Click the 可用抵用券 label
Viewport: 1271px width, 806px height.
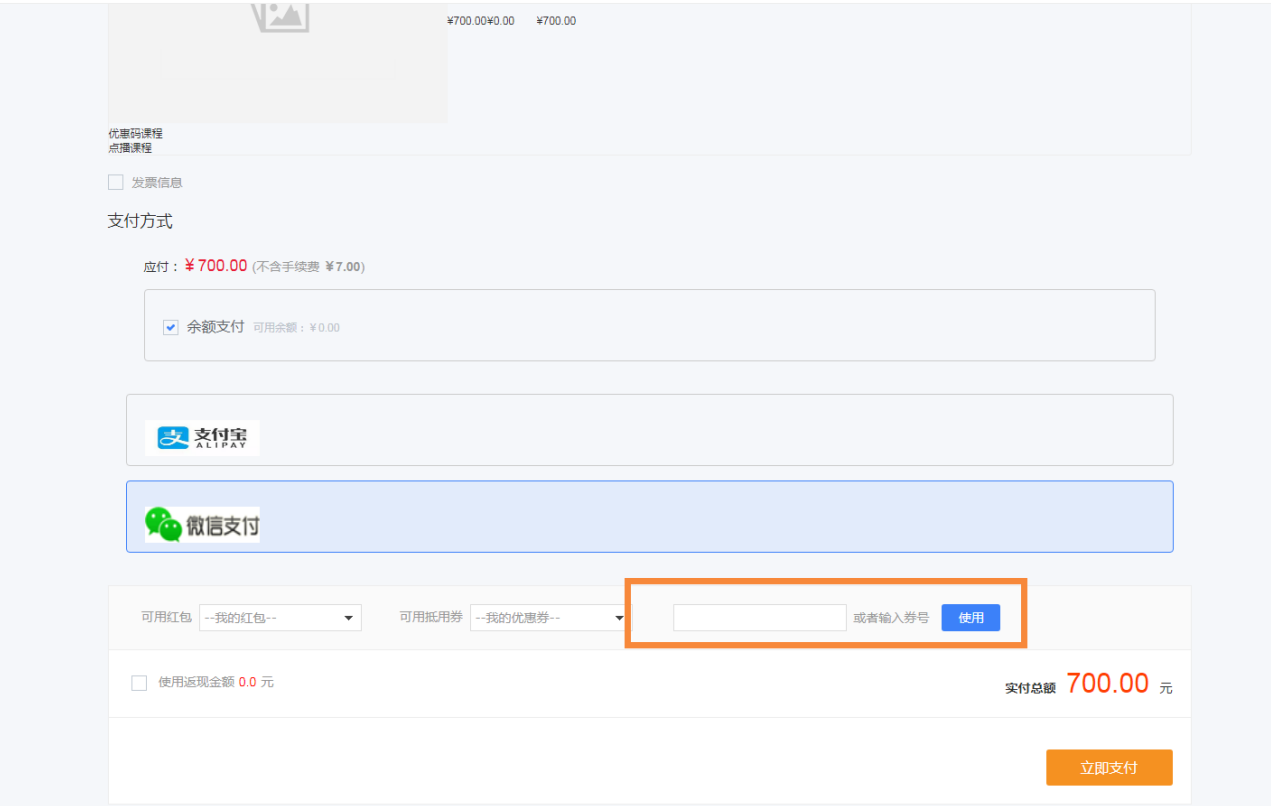[431, 618]
